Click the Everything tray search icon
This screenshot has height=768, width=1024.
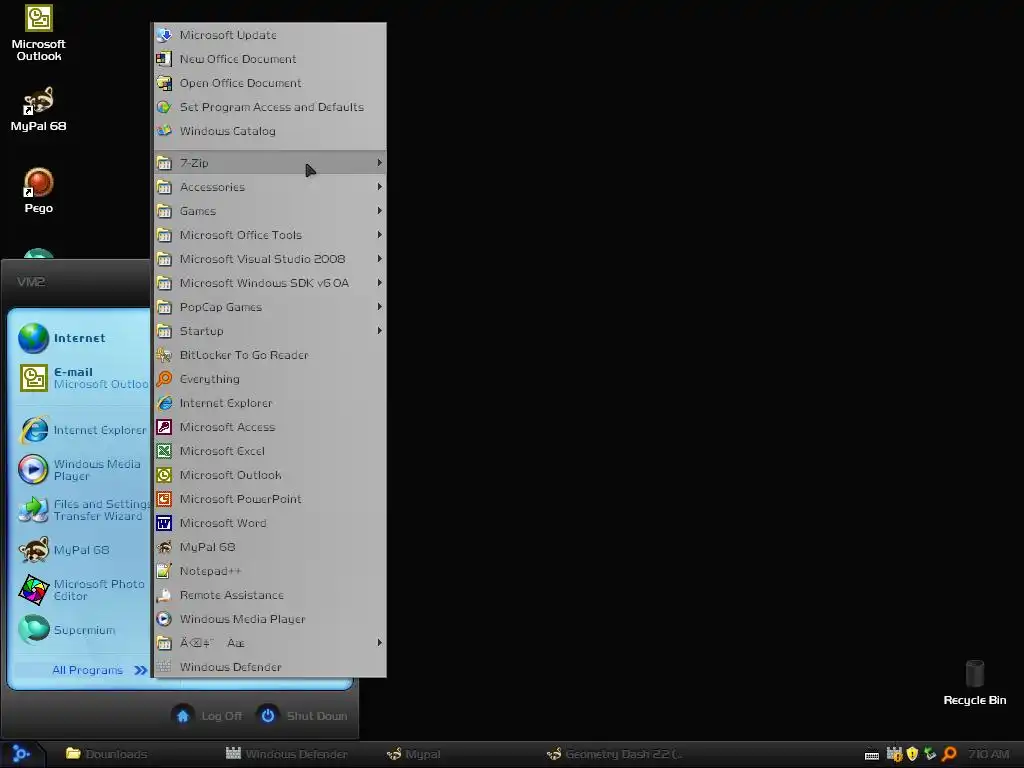pos(950,754)
